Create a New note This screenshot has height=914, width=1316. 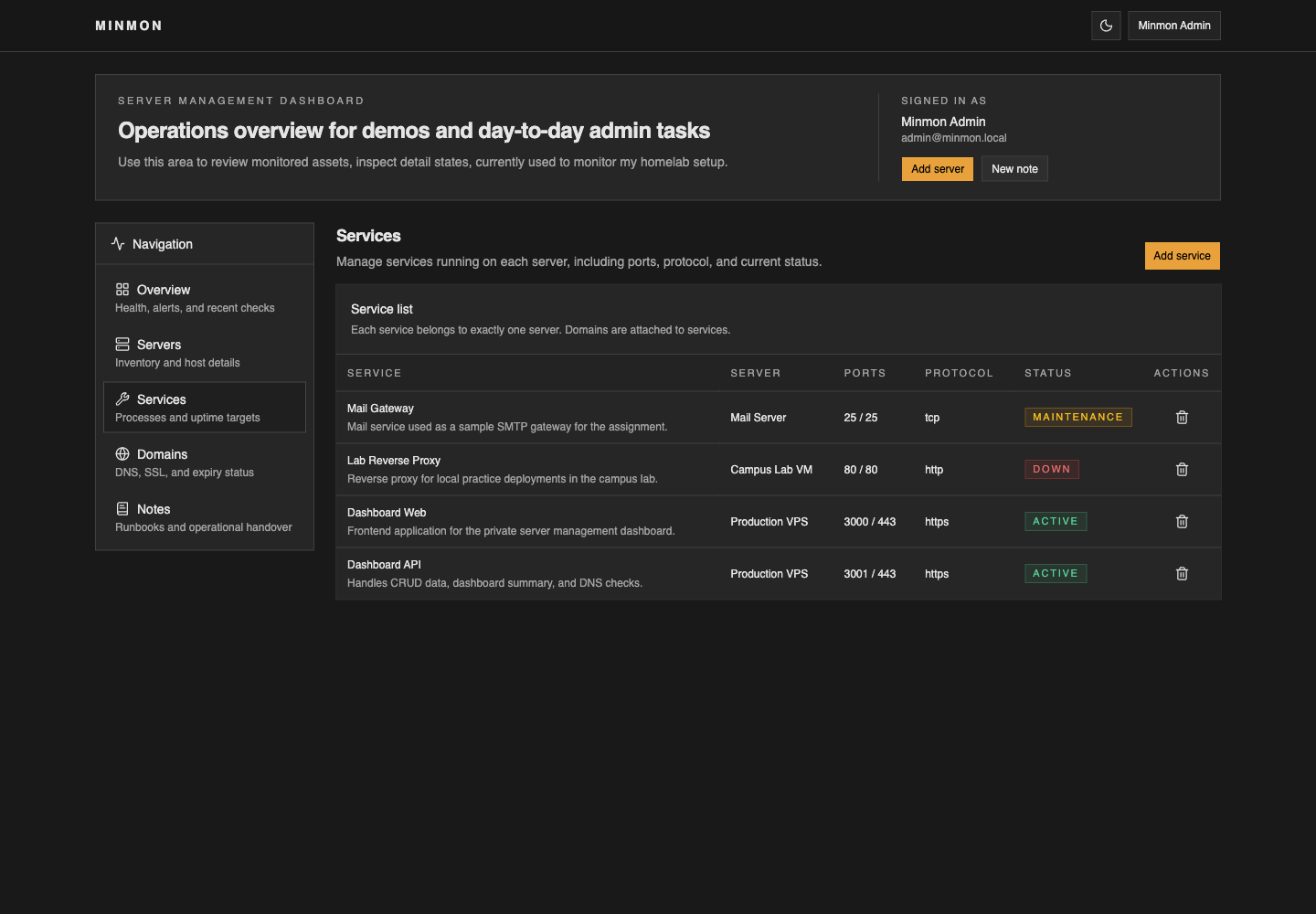(1014, 169)
